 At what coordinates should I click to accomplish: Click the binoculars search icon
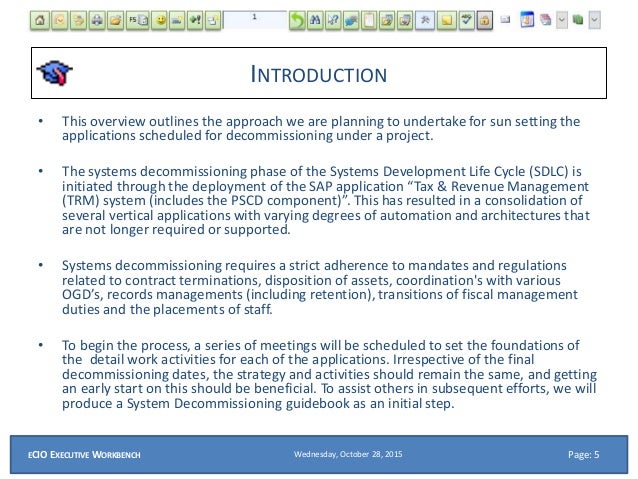point(315,20)
